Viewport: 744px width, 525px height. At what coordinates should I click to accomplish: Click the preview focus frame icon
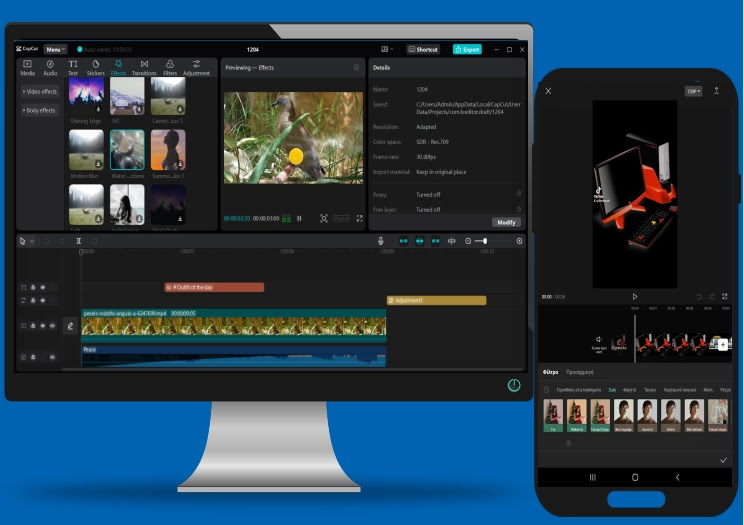click(x=324, y=218)
